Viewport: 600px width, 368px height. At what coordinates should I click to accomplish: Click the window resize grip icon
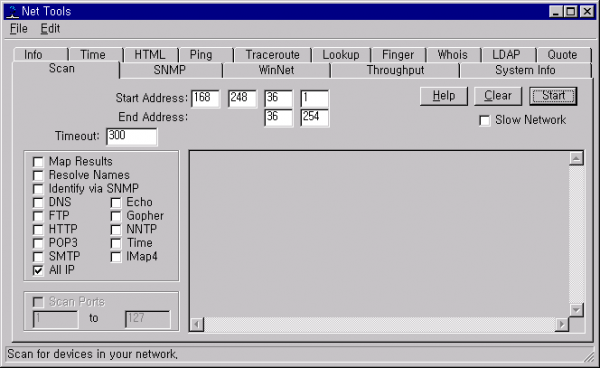pyautogui.click(x=589, y=357)
